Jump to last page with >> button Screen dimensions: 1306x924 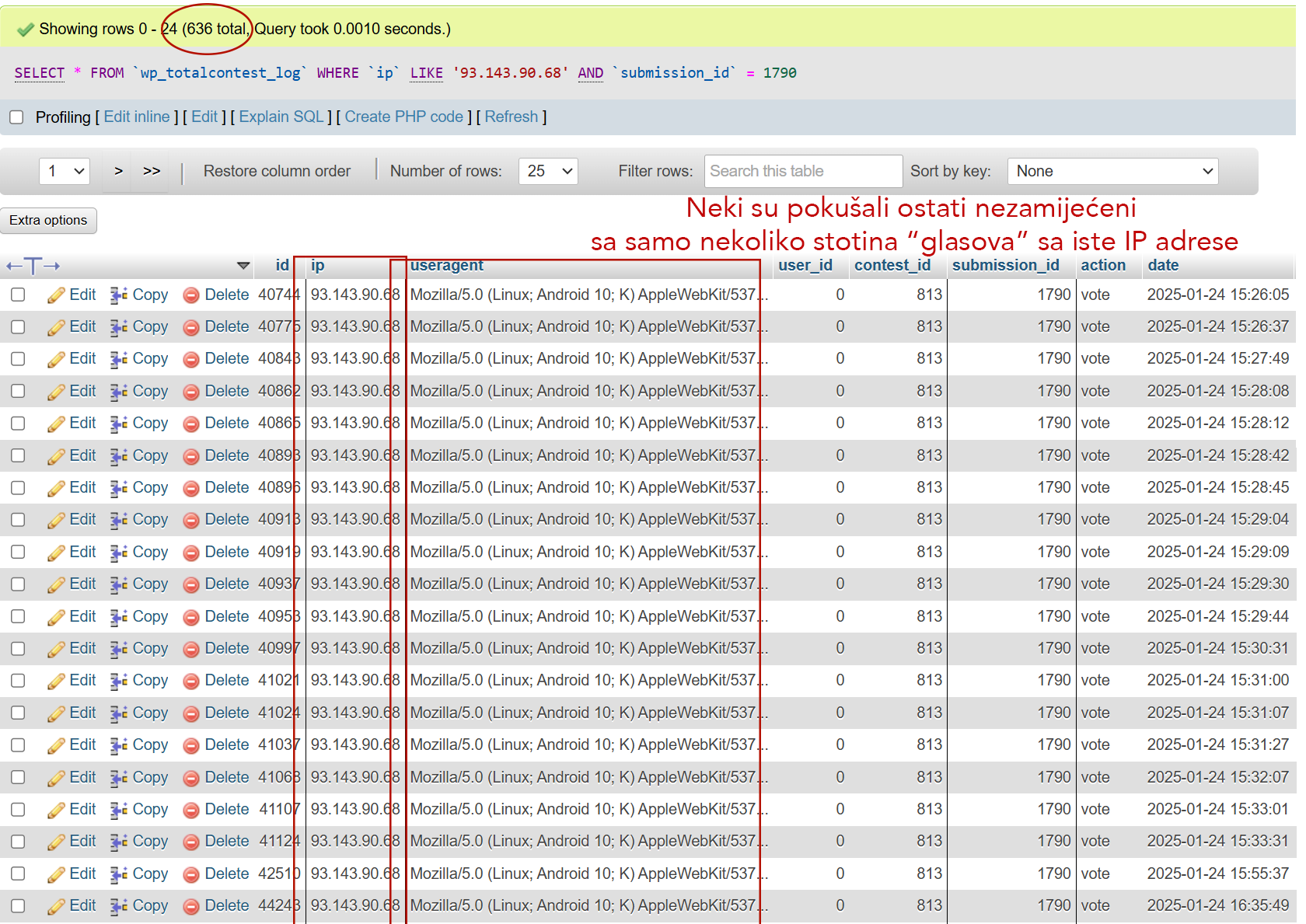coord(152,171)
